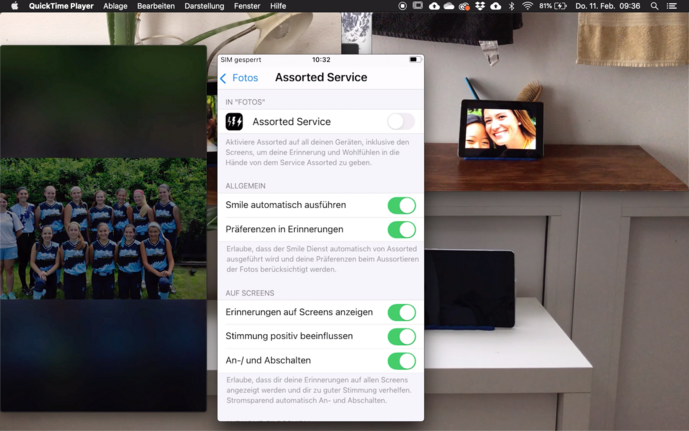The height and width of the screenshot is (431, 689).
Task: Toggle the An-/ und Abschalten switch
Action: (401, 361)
